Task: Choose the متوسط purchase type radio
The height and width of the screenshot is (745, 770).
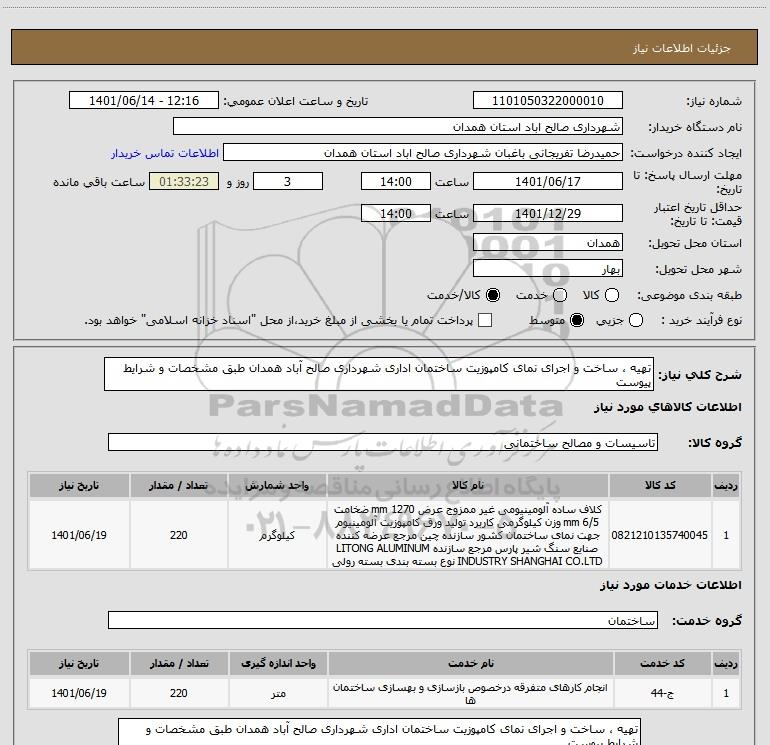Action: pyautogui.click(x=577, y=320)
